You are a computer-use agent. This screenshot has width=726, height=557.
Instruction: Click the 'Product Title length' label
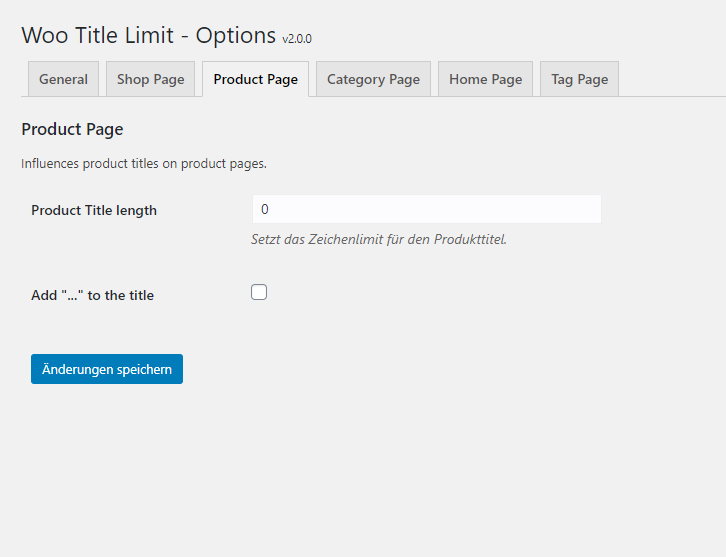[94, 211]
